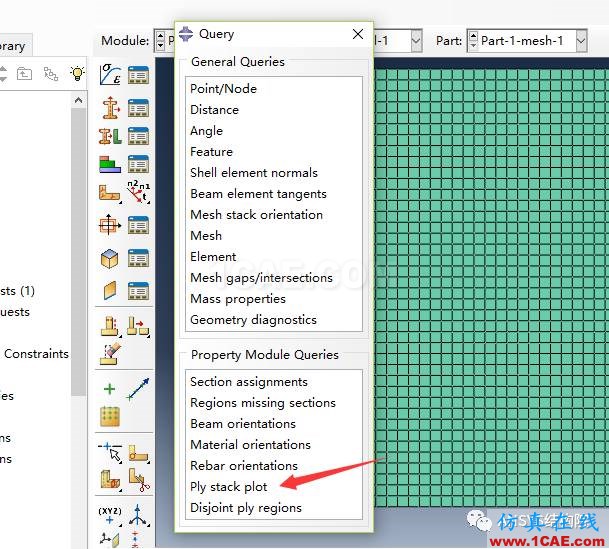609x549 pixels.
Task: Click the Create Inertia tool
Action: [110, 224]
